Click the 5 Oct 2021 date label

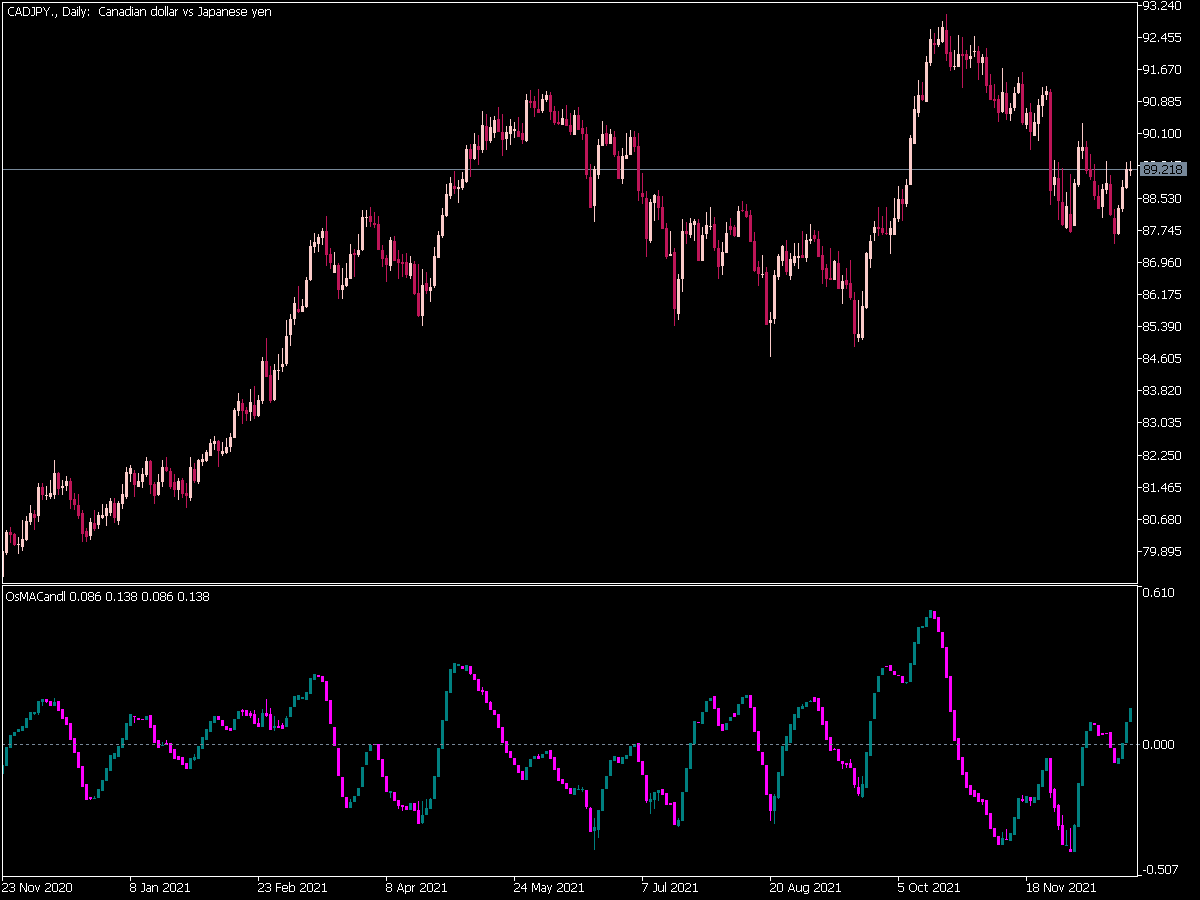point(929,887)
